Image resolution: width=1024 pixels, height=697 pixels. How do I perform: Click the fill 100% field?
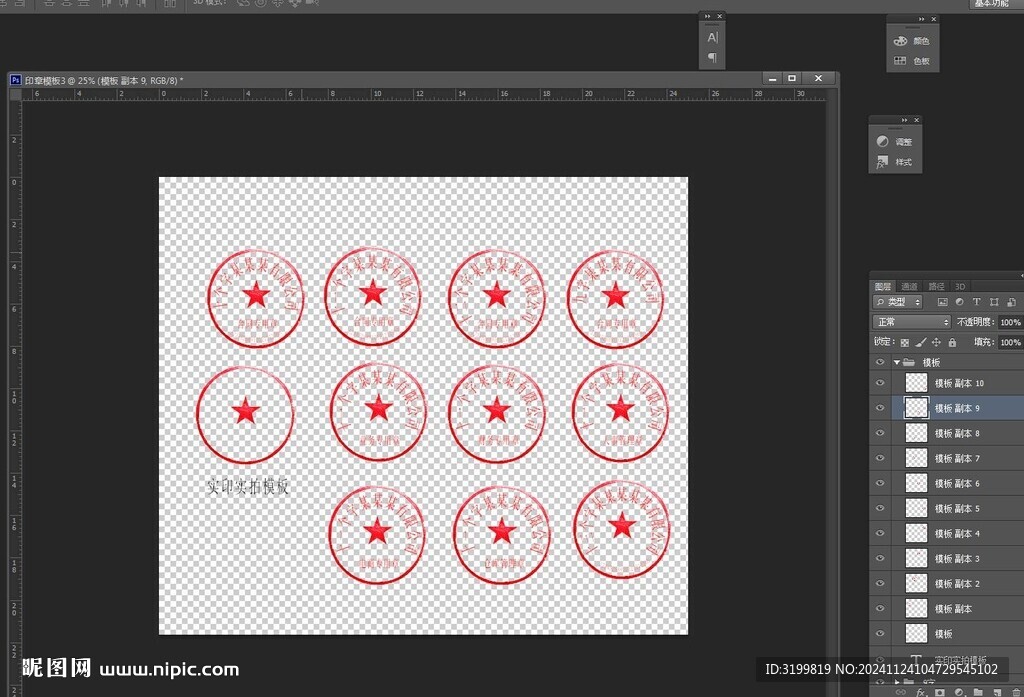coord(1010,342)
